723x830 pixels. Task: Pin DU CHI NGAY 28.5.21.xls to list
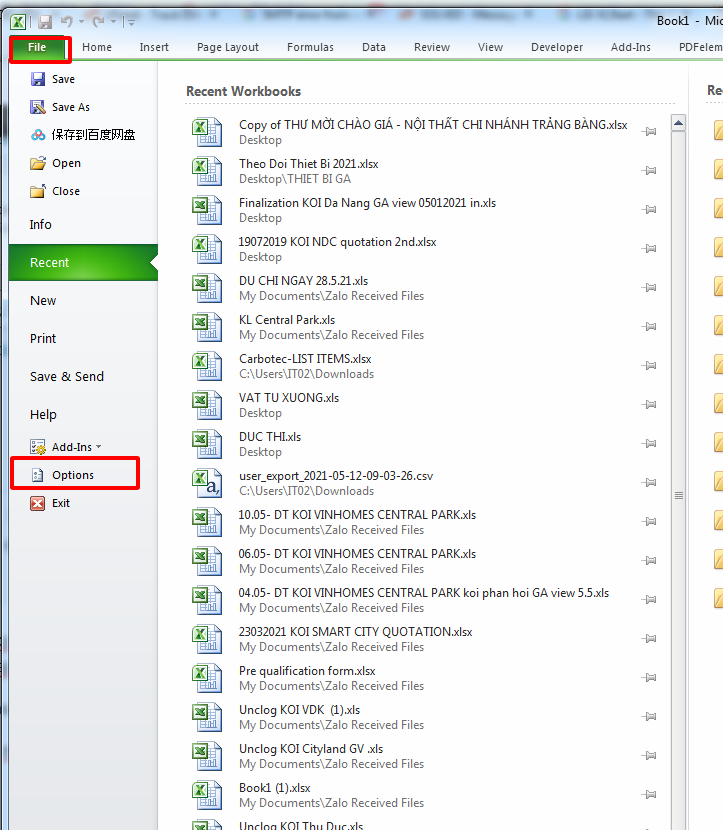click(x=649, y=288)
